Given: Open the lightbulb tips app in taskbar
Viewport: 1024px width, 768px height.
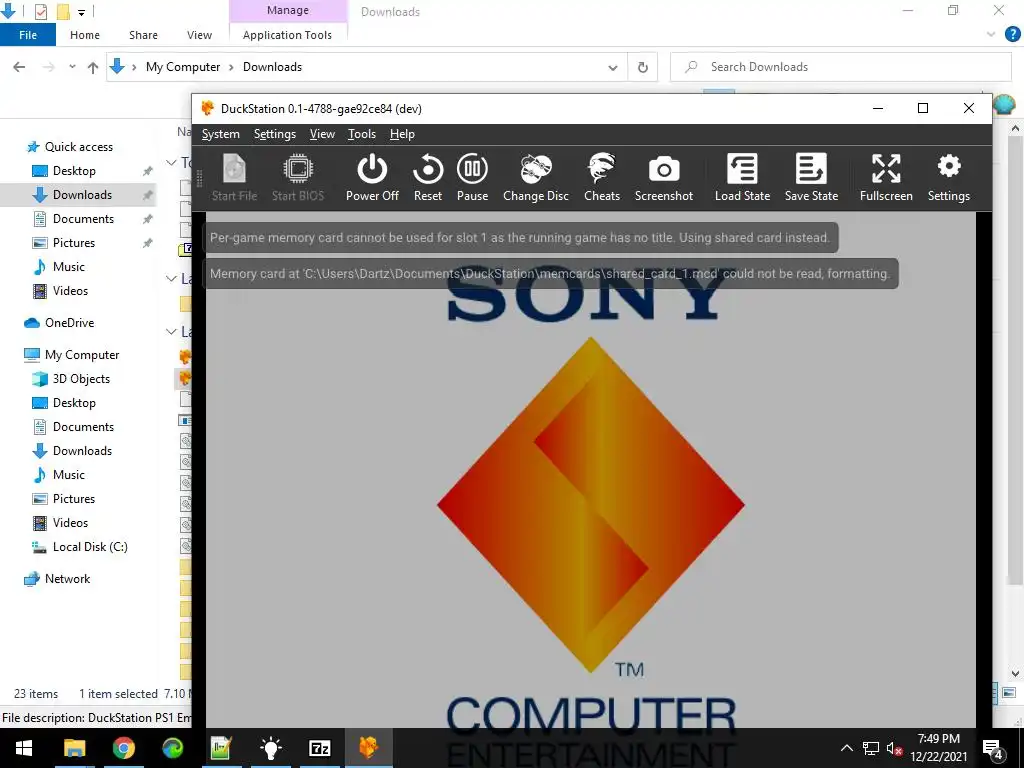Looking at the screenshot, I should tap(270, 748).
